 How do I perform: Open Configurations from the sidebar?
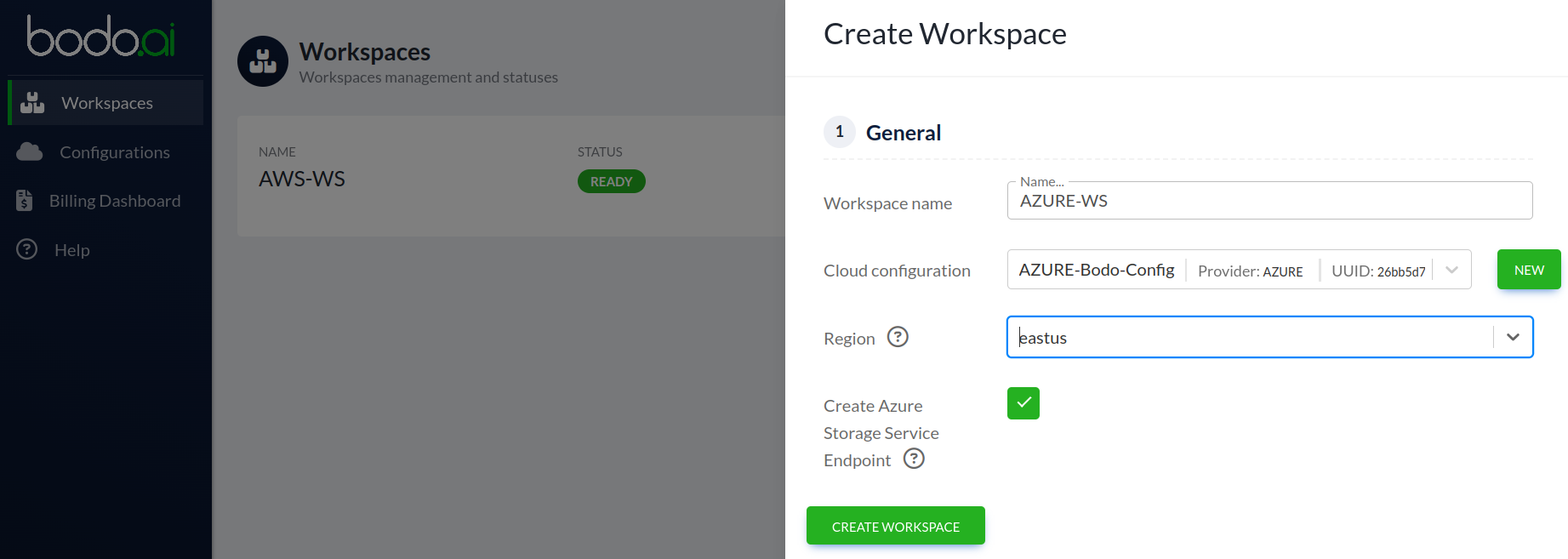[x=114, y=152]
